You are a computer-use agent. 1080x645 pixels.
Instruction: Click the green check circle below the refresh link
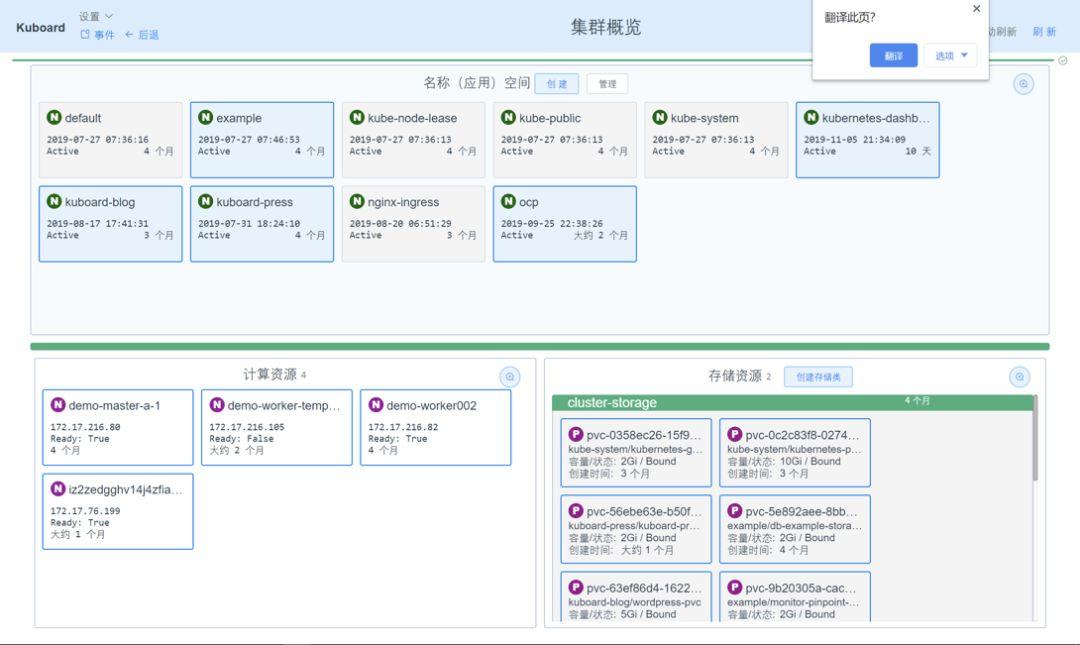pyautogui.click(x=1060, y=62)
